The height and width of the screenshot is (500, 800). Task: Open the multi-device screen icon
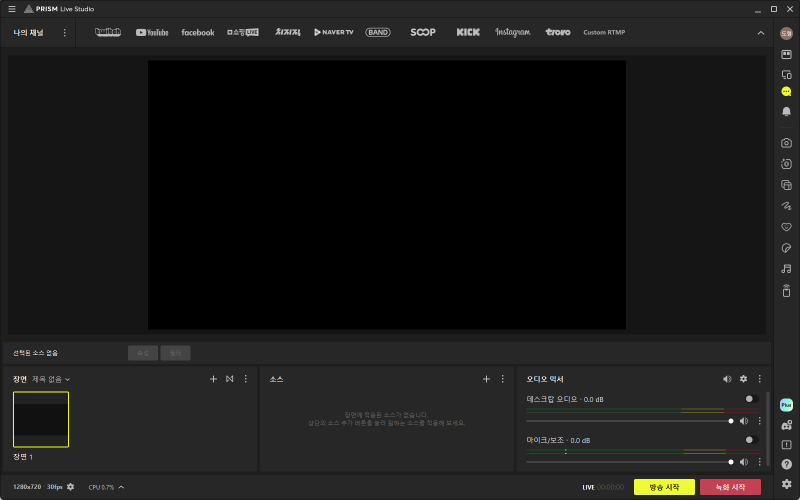786,74
